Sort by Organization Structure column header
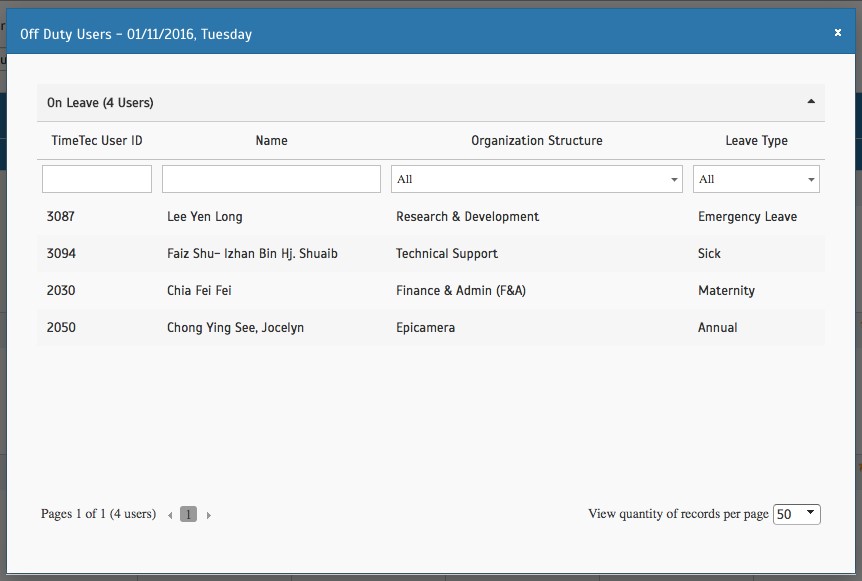862x581 pixels. (x=537, y=141)
